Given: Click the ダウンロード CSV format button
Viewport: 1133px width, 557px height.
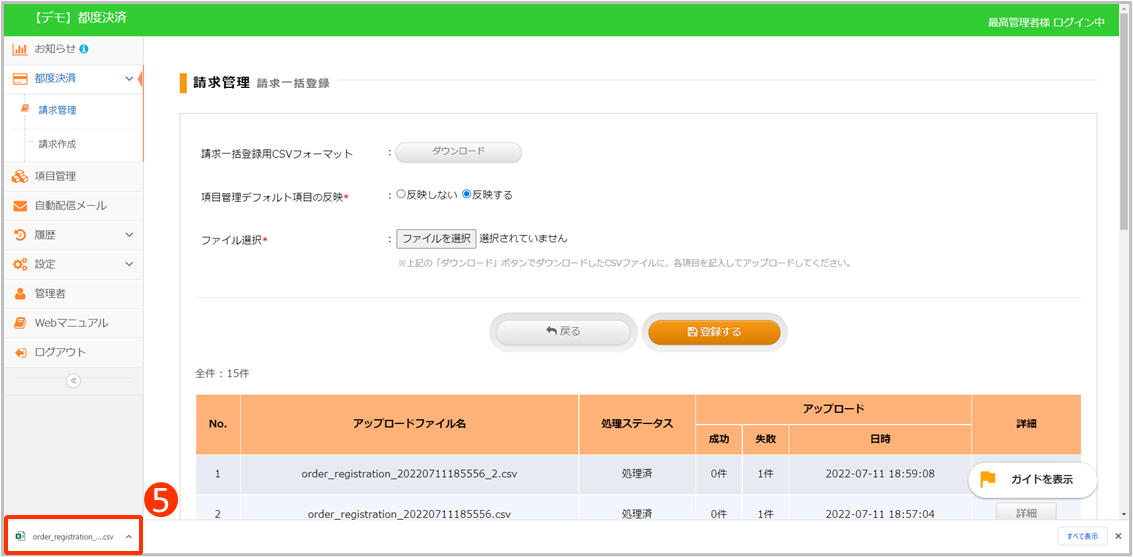Looking at the screenshot, I should point(458,152).
